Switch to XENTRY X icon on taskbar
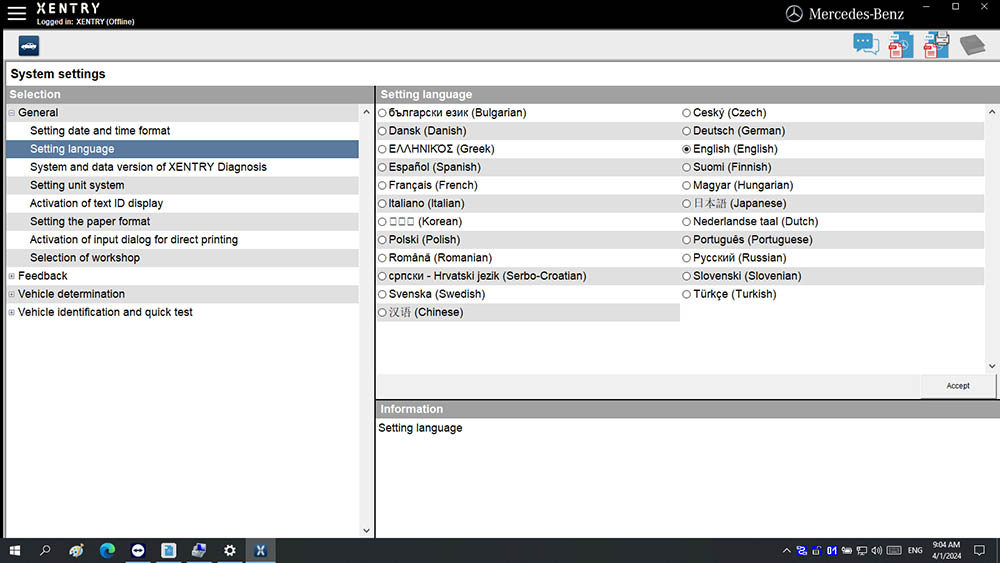The height and width of the screenshot is (563, 1000). (260, 550)
